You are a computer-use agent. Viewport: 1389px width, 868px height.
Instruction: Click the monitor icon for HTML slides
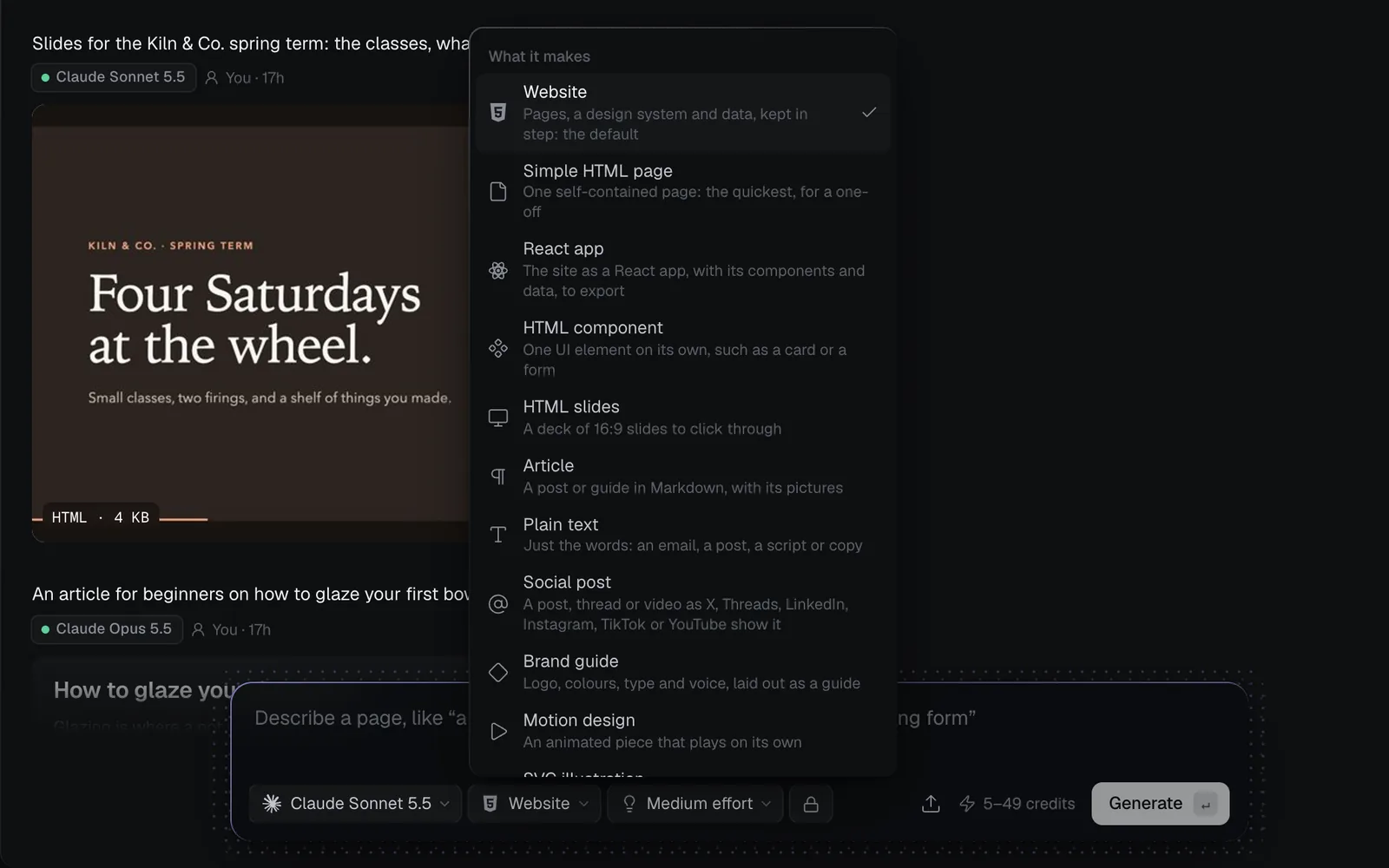pos(498,418)
